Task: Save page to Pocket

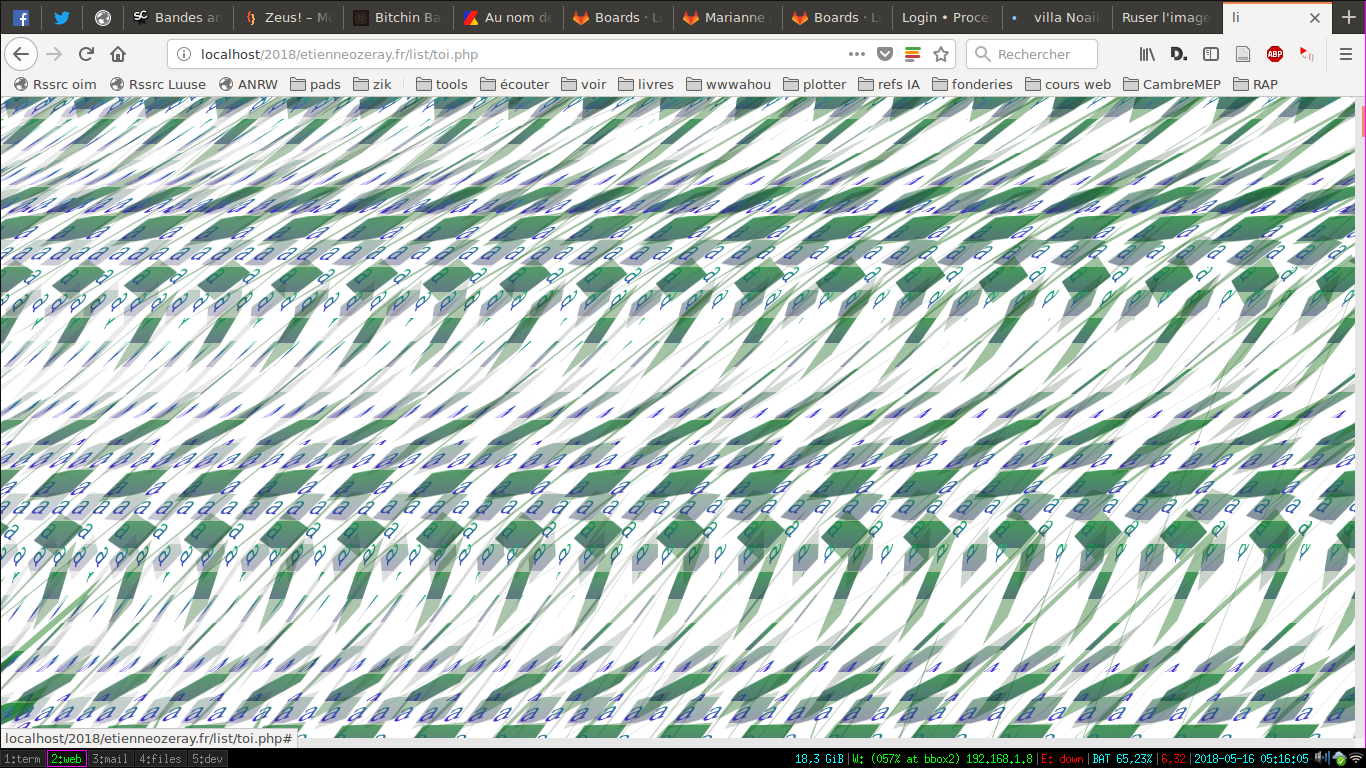Action: tap(885, 54)
